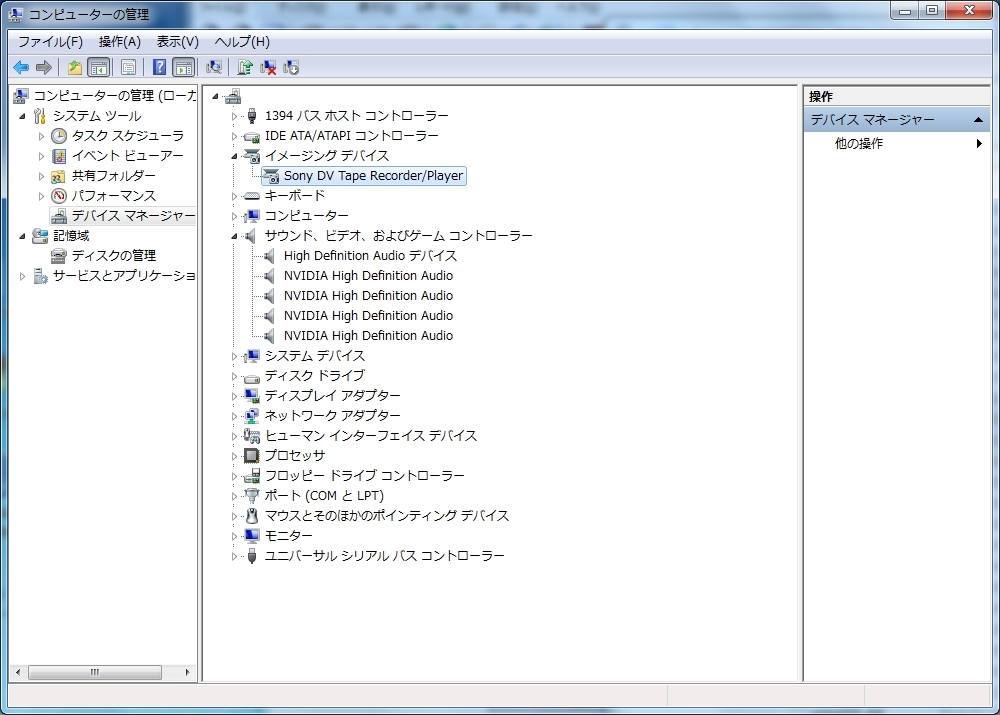
Task: Scan for hardware changes using toolbar icon
Action: pos(214,67)
